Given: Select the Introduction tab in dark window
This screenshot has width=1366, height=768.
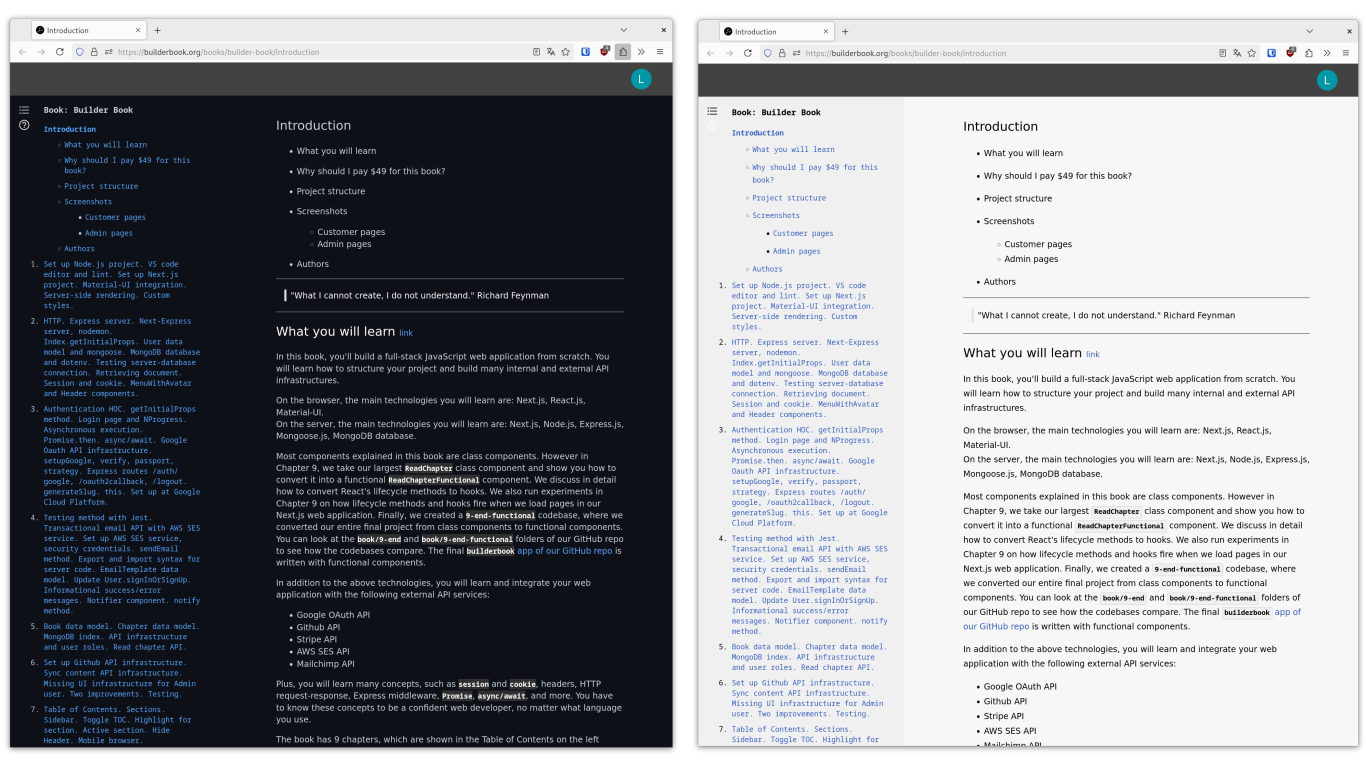Looking at the screenshot, I should (88, 30).
